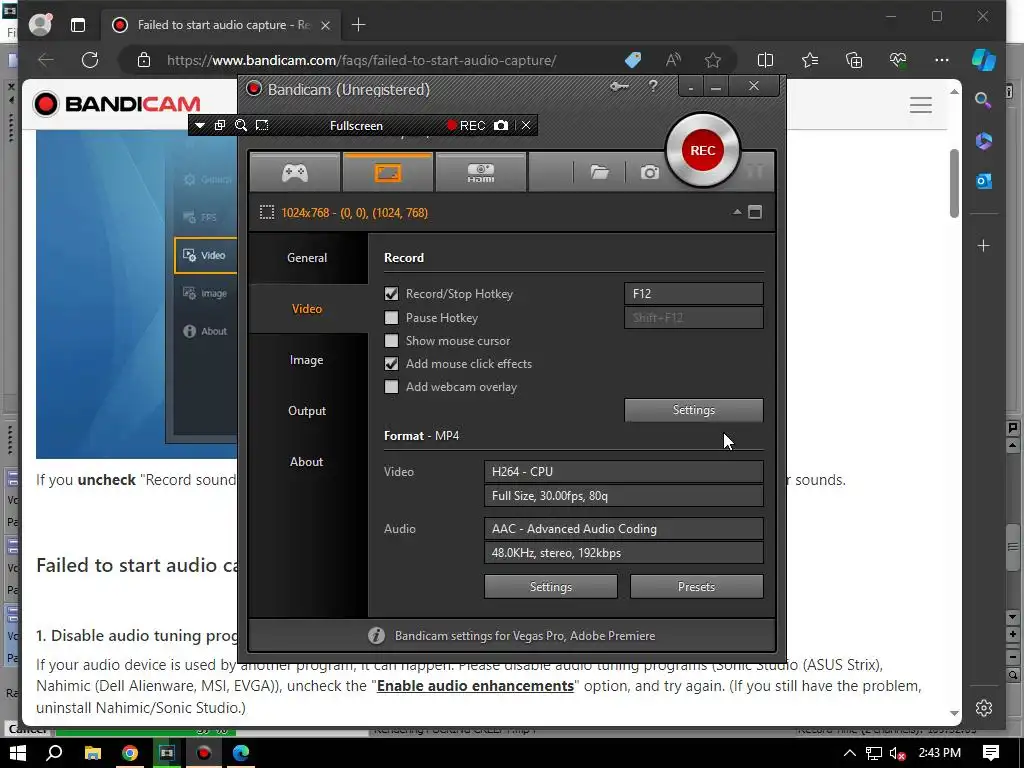Click REC in the Fullscreen recording bar
This screenshot has width=1024, height=768.
click(x=466, y=125)
